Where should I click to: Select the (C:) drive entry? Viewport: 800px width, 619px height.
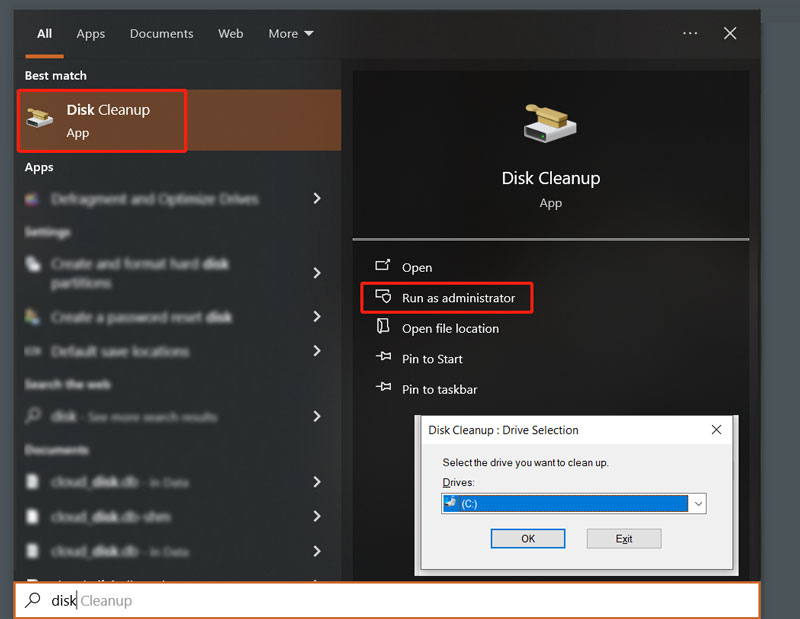(565, 504)
